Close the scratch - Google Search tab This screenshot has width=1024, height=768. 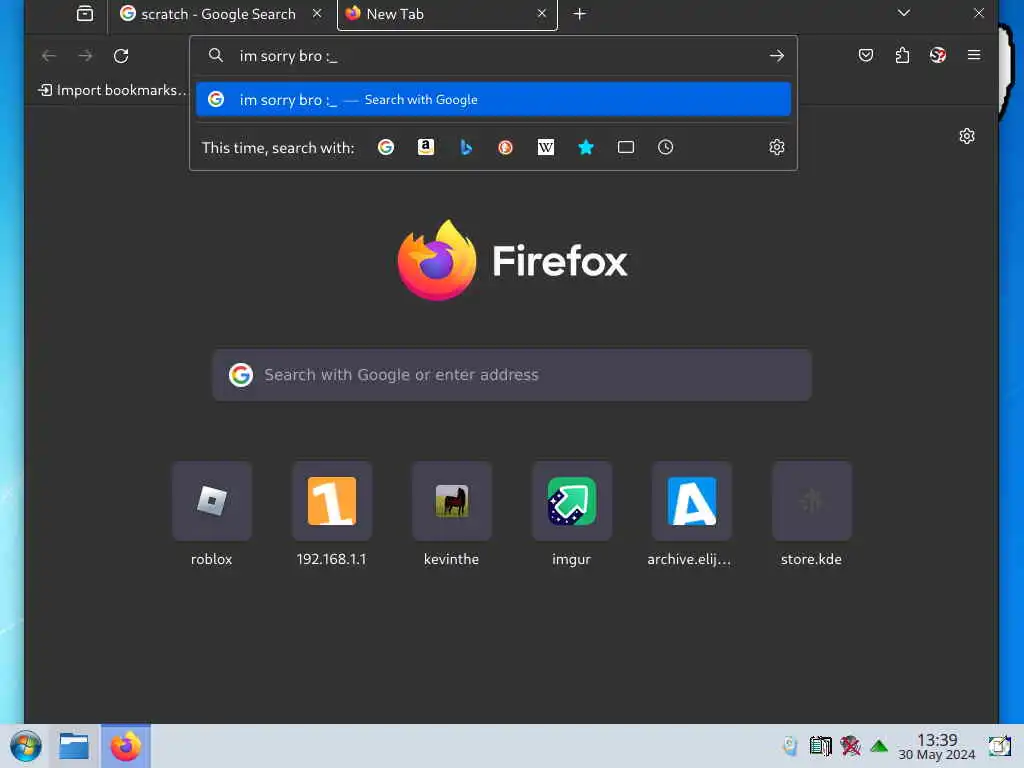317,14
